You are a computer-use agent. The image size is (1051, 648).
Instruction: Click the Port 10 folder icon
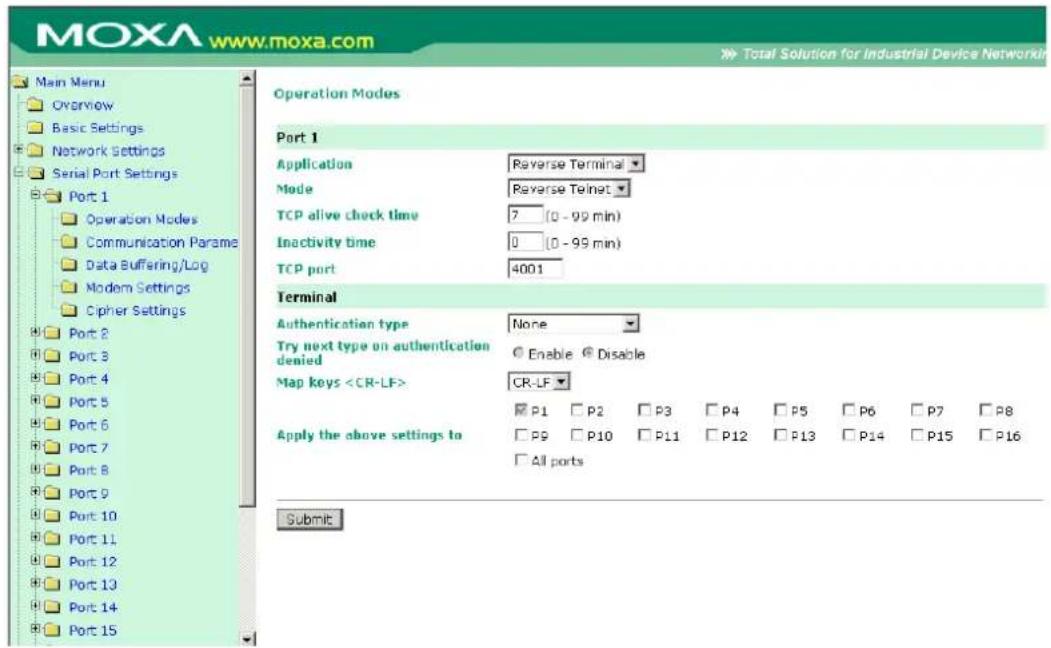tap(52, 516)
